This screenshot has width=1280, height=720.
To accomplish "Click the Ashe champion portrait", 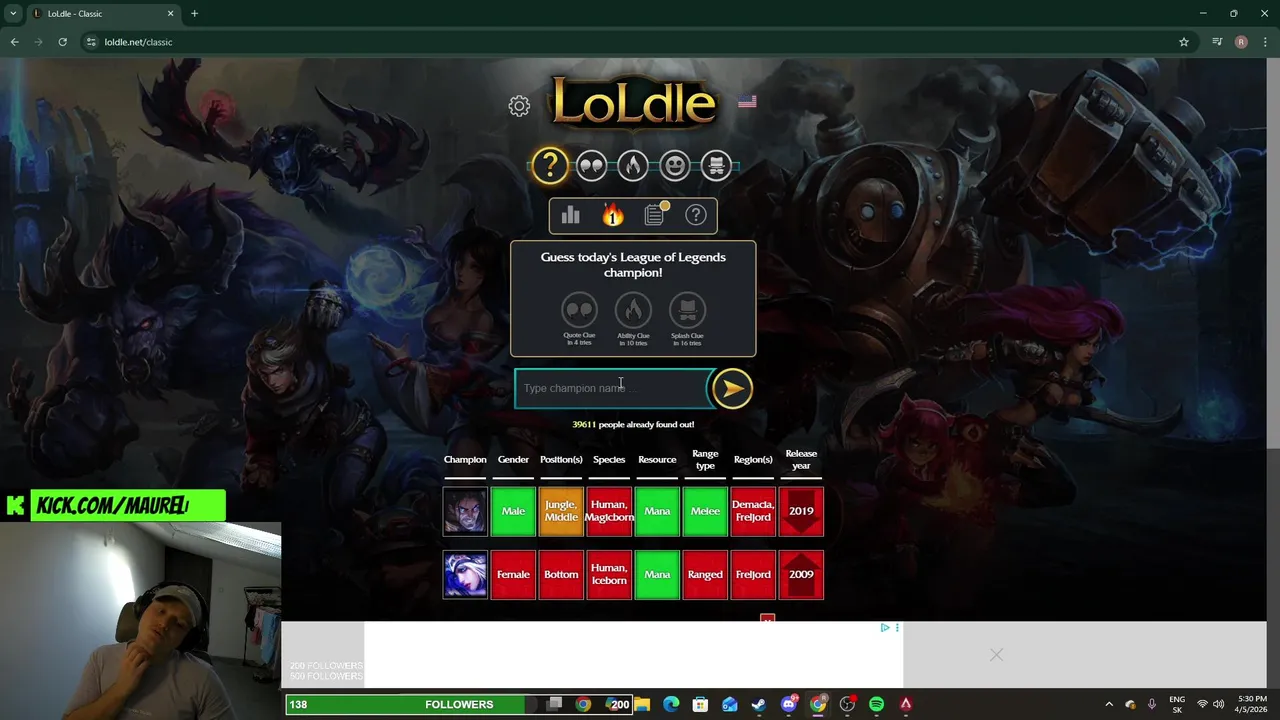I will pyautogui.click(x=465, y=575).
